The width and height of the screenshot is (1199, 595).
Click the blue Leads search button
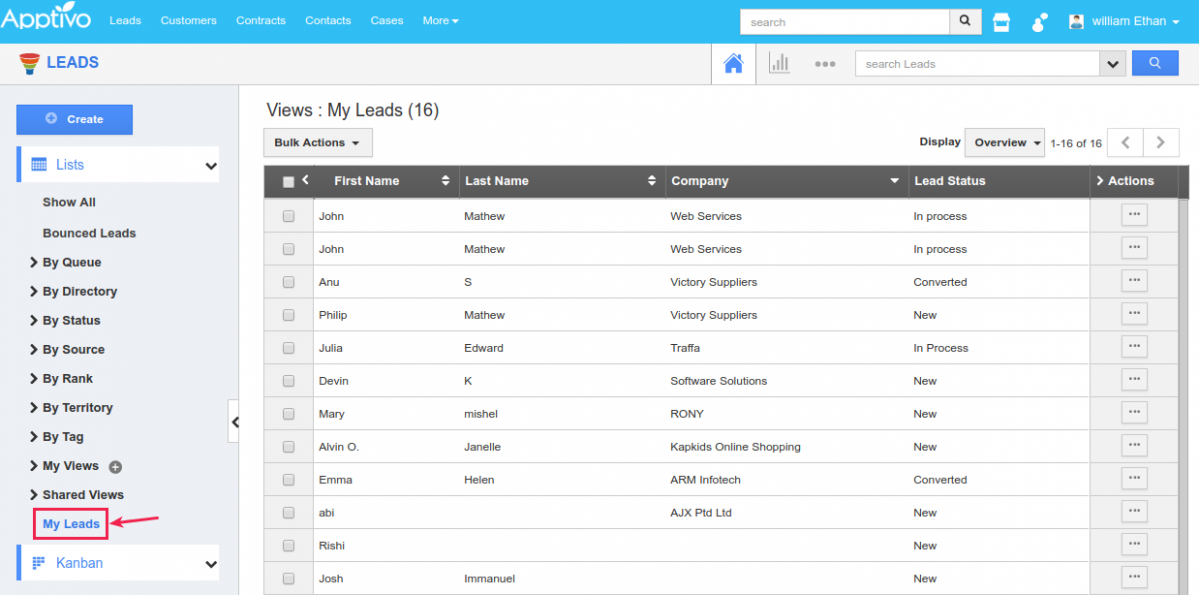point(1155,63)
